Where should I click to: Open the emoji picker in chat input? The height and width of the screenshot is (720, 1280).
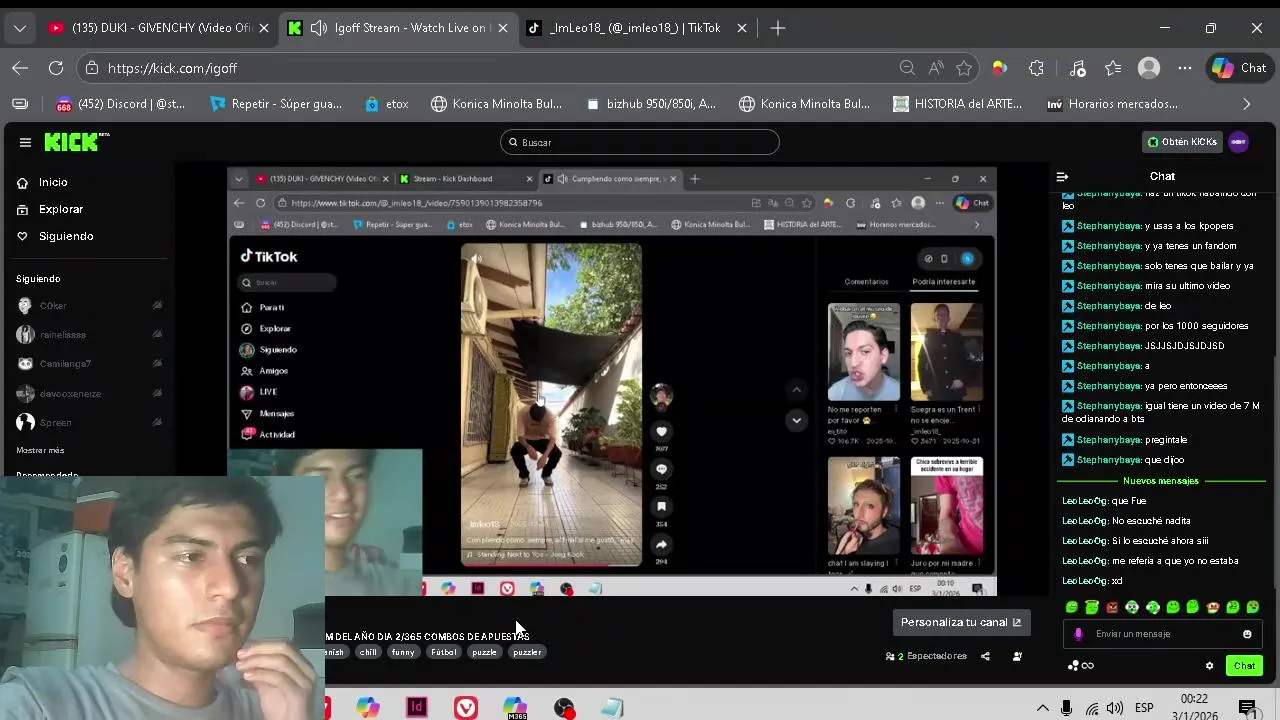tap(1247, 634)
